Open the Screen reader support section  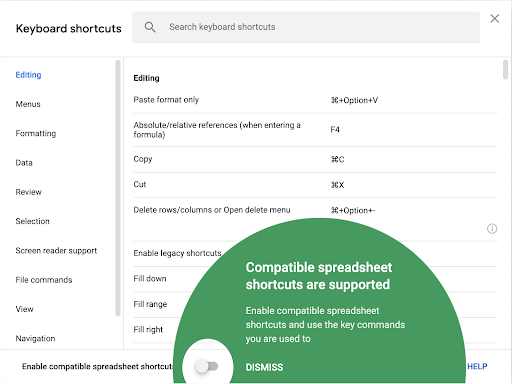[x=56, y=251]
